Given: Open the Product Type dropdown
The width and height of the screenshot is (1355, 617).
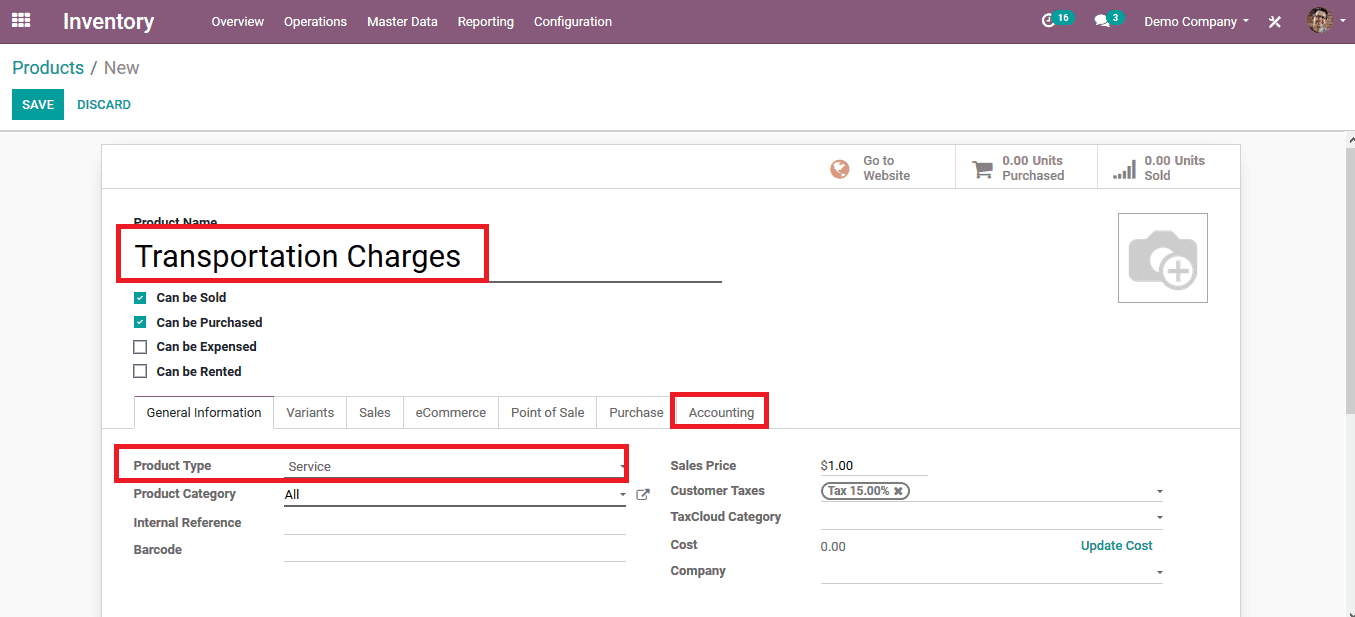Looking at the screenshot, I should click(455, 466).
